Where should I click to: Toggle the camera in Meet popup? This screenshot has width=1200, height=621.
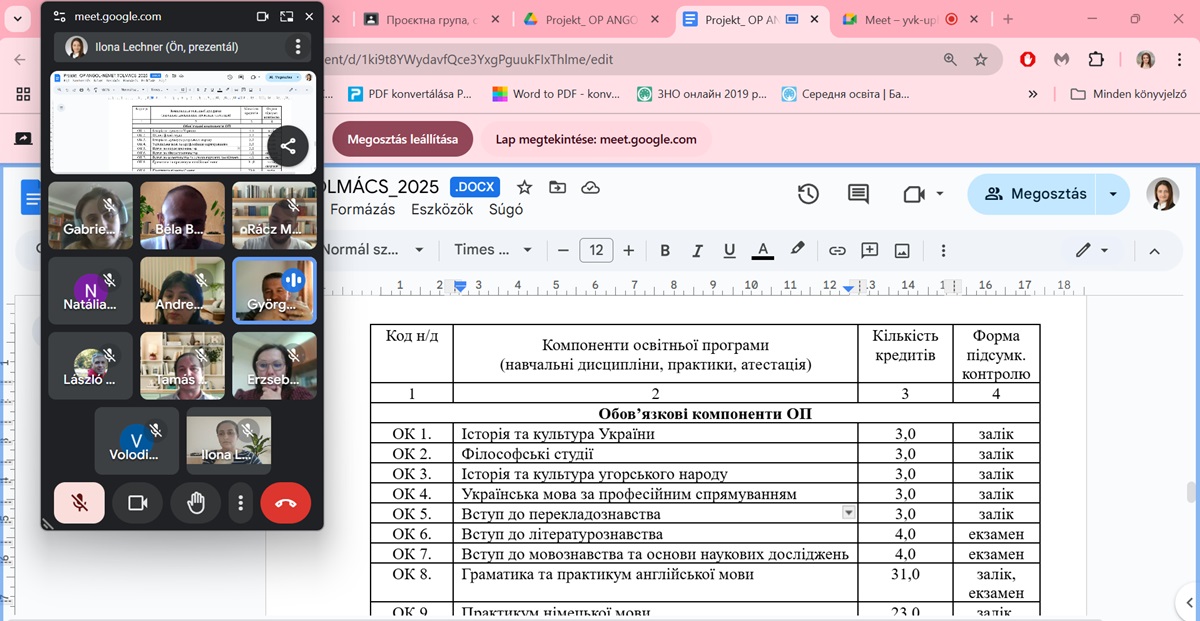(x=138, y=503)
